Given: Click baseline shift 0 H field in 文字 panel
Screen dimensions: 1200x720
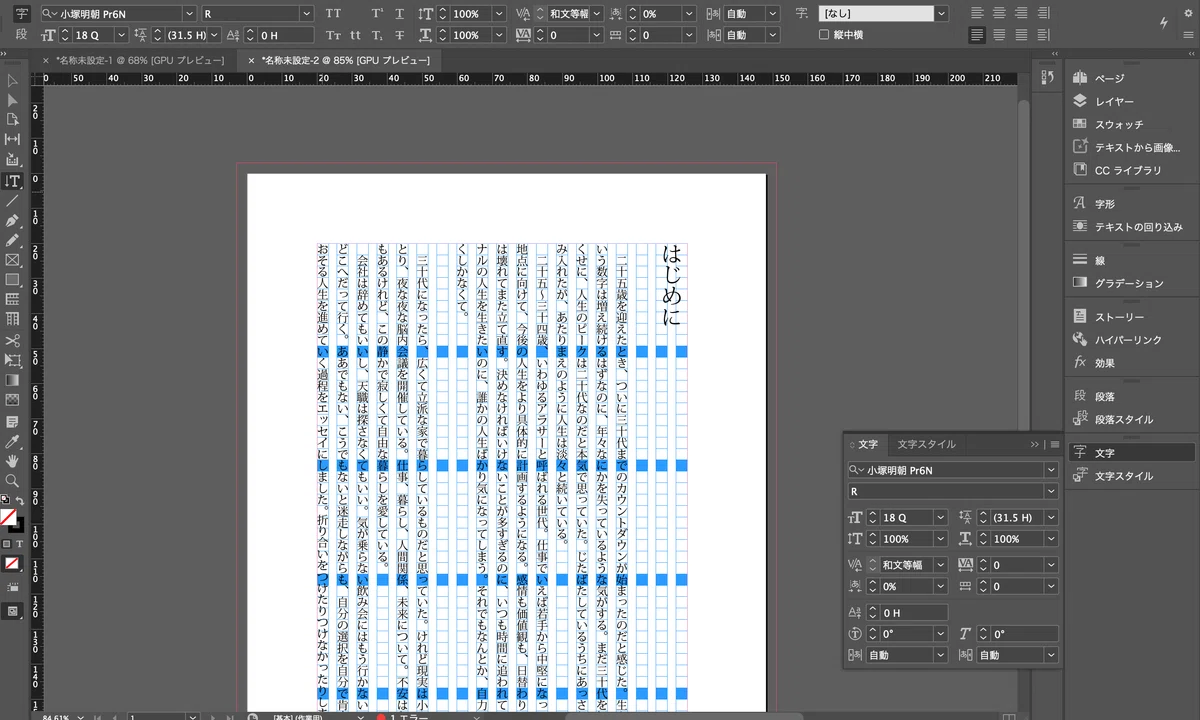Looking at the screenshot, I should tap(913, 612).
